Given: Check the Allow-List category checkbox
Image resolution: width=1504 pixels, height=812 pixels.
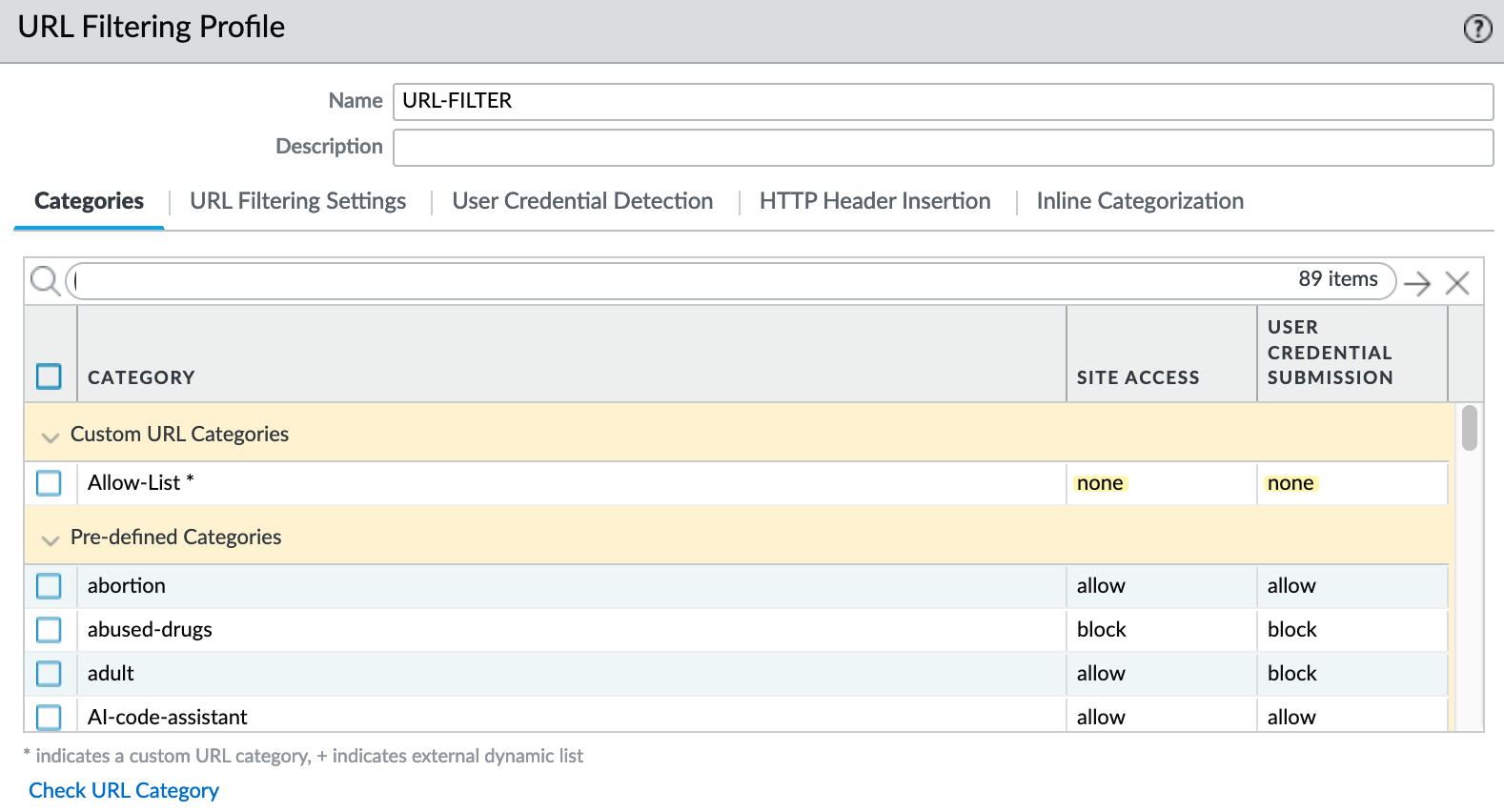Looking at the screenshot, I should 49,483.
